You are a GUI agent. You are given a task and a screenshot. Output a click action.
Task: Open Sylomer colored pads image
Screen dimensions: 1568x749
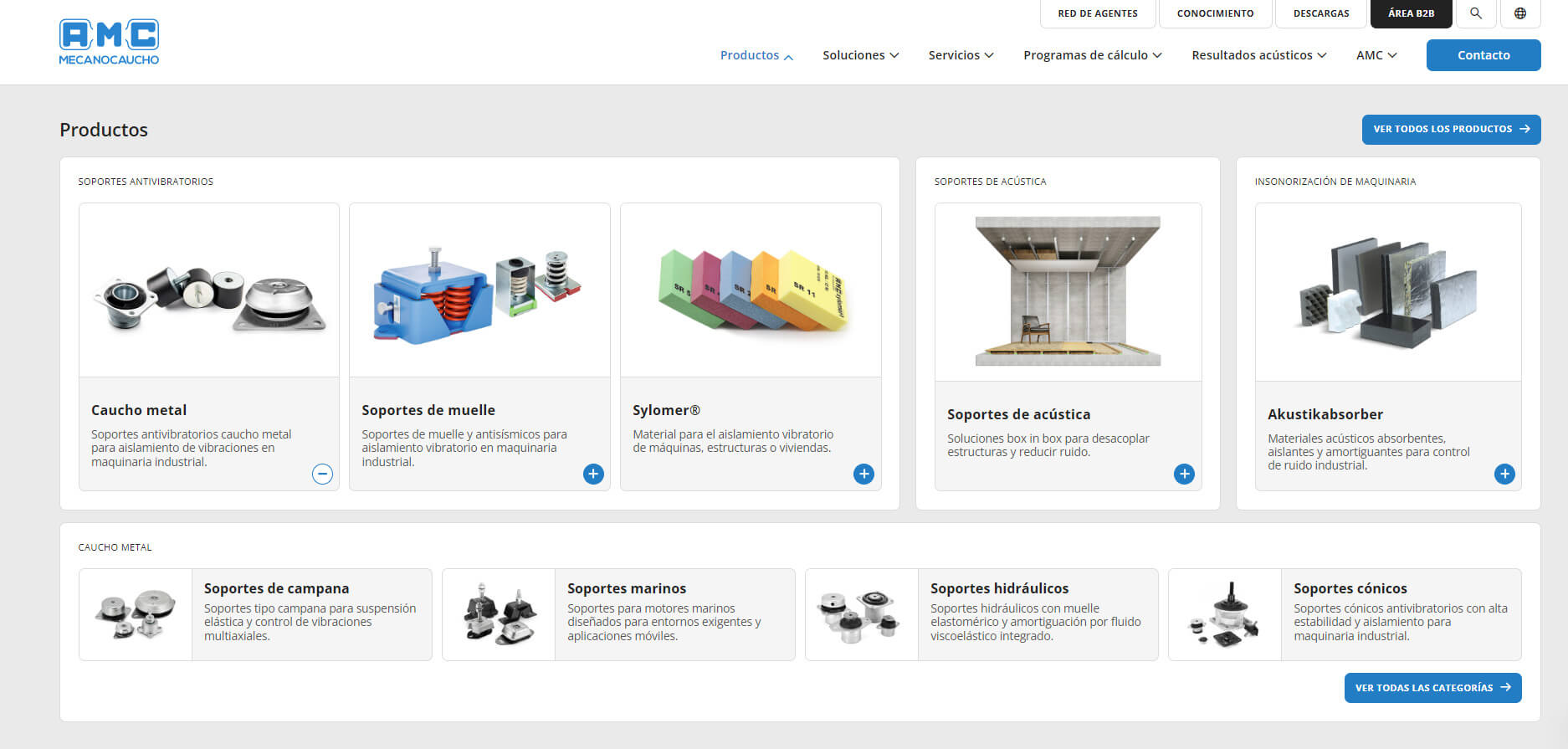(751, 290)
